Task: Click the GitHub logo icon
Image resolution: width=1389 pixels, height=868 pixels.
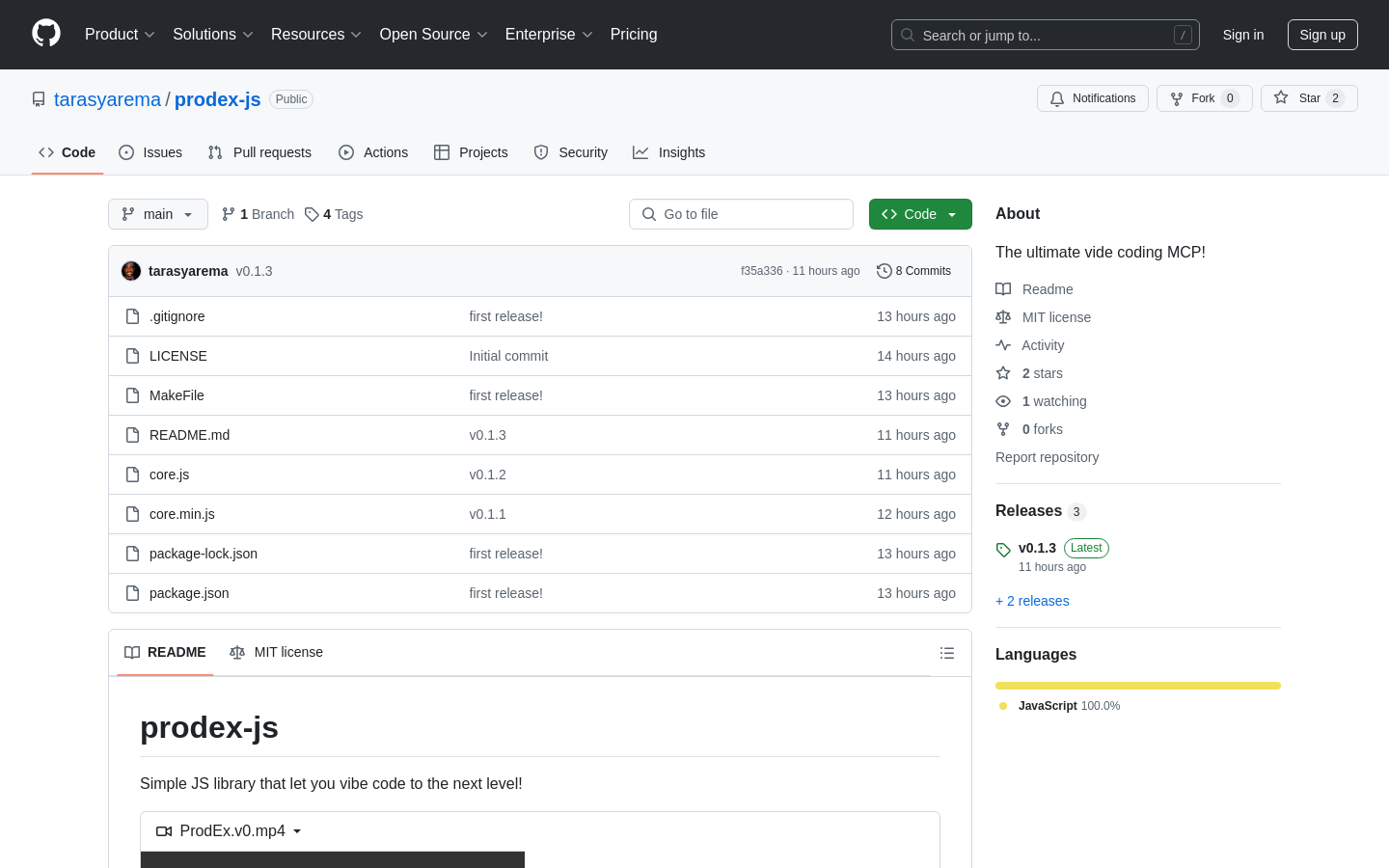Action: 46,34
